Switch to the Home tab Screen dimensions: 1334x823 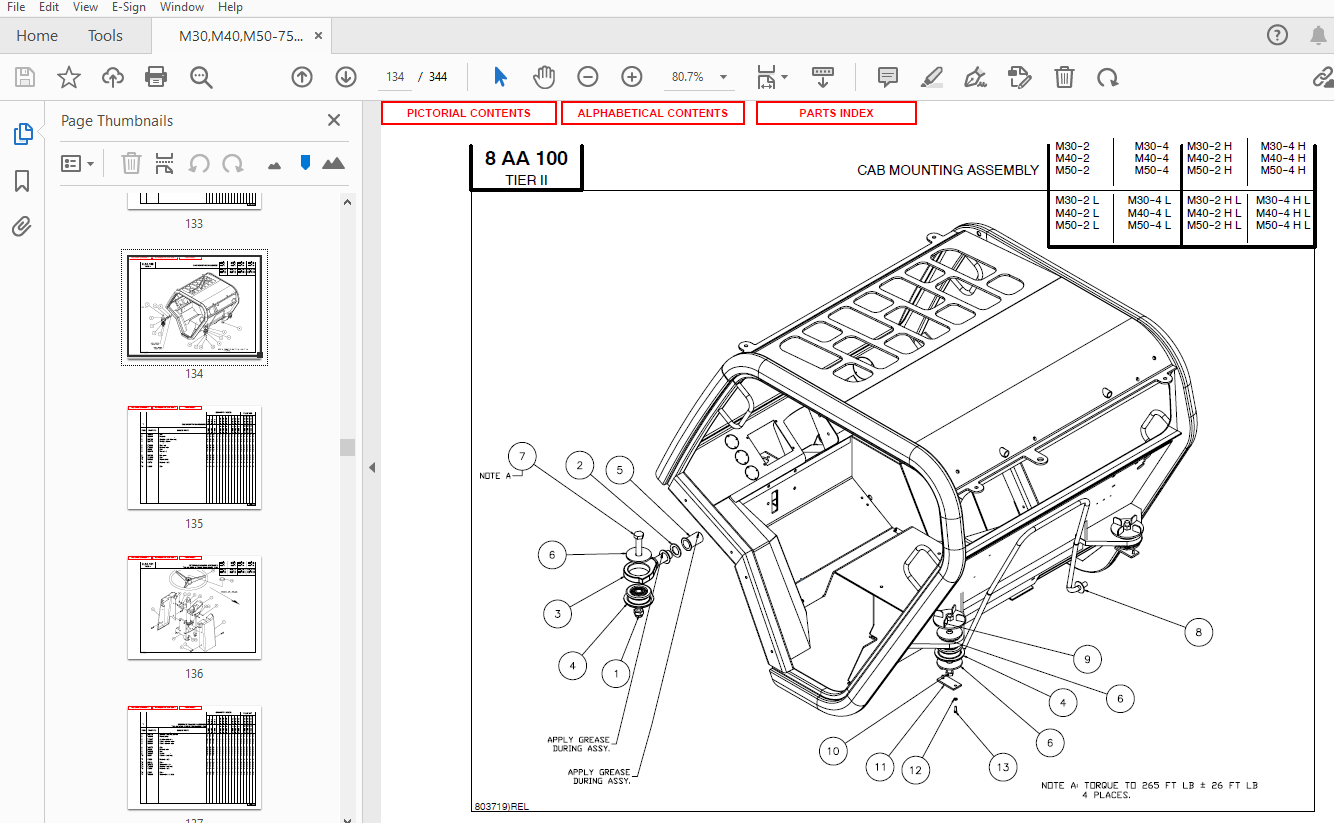(x=37, y=36)
